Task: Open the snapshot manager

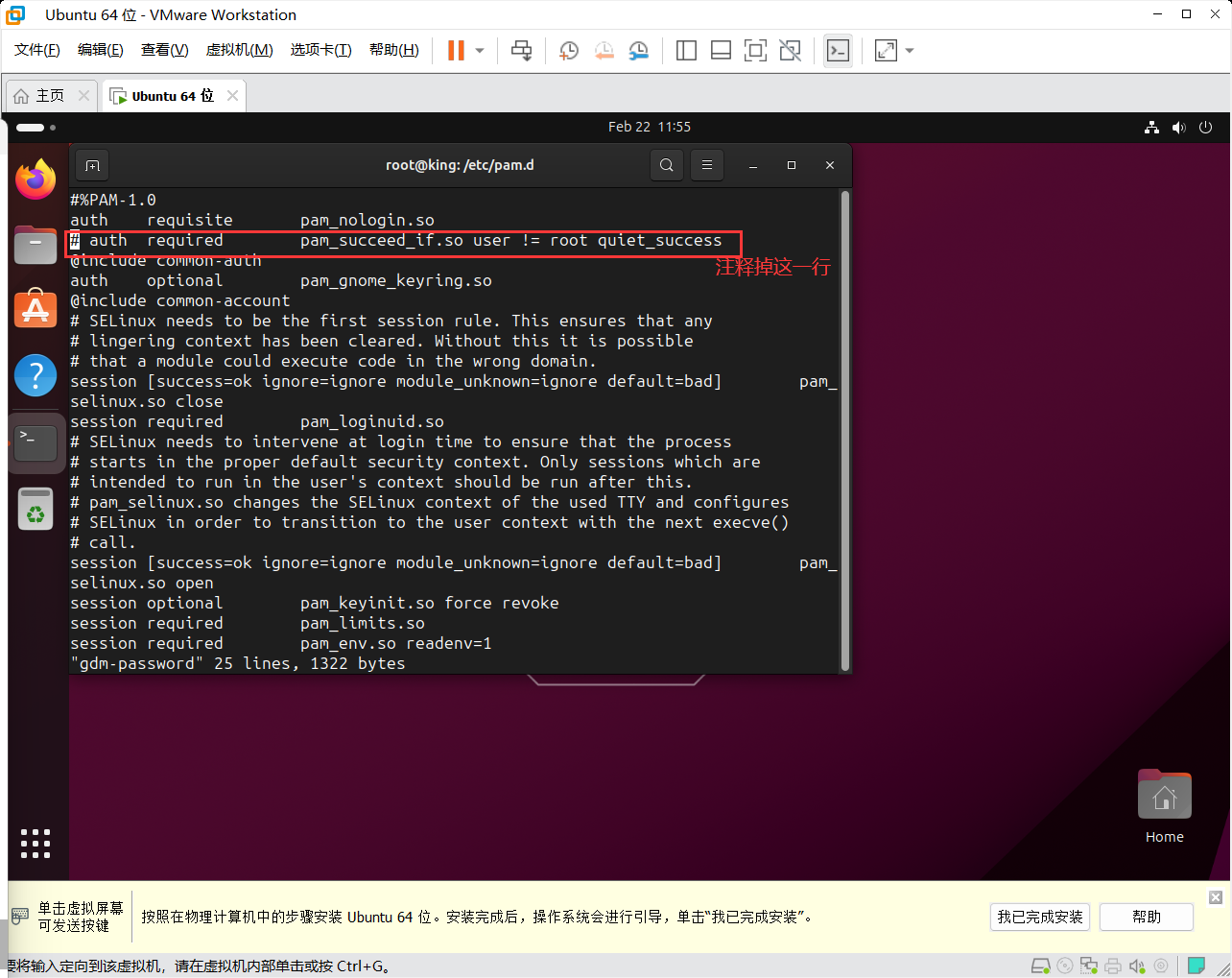Action: click(638, 51)
